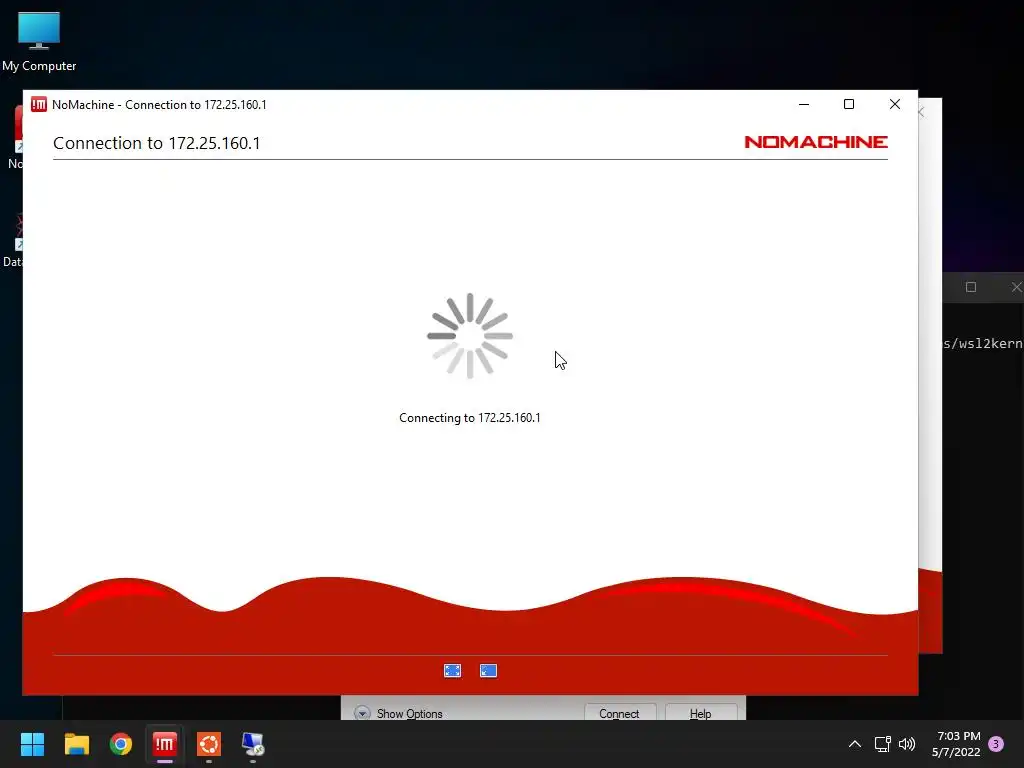Close the terminal window behind NoMachine
The height and width of the screenshot is (768, 1024).
click(x=1016, y=287)
